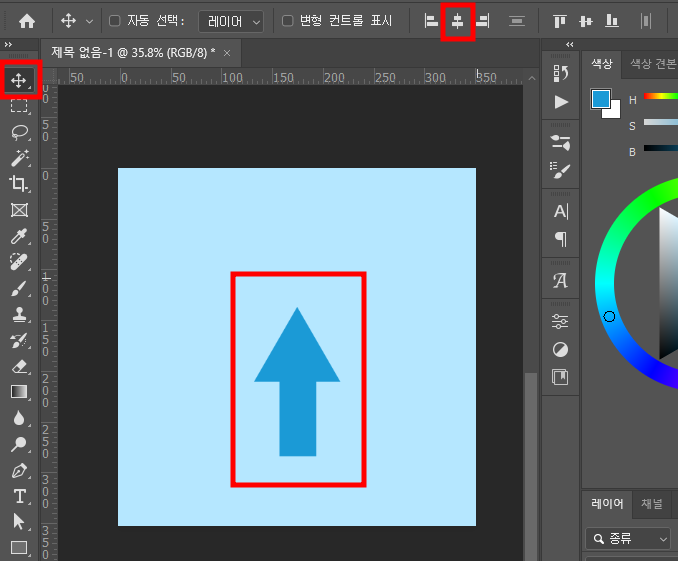Image resolution: width=678 pixels, height=561 pixels.
Task: Enable the 변형 컨트롤 표시 checkbox
Action: [288, 21]
